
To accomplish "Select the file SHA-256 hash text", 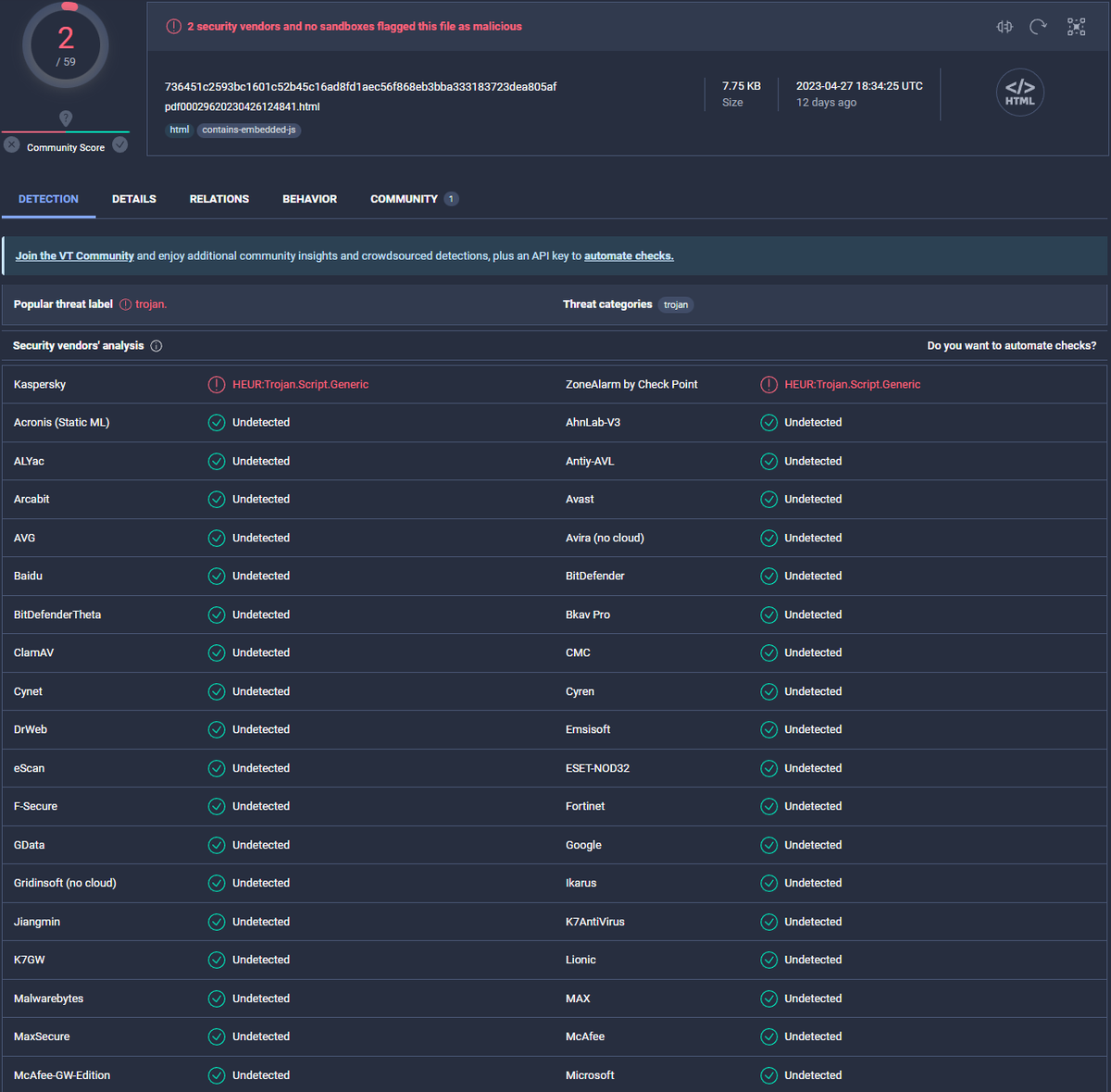I will [x=361, y=87].
